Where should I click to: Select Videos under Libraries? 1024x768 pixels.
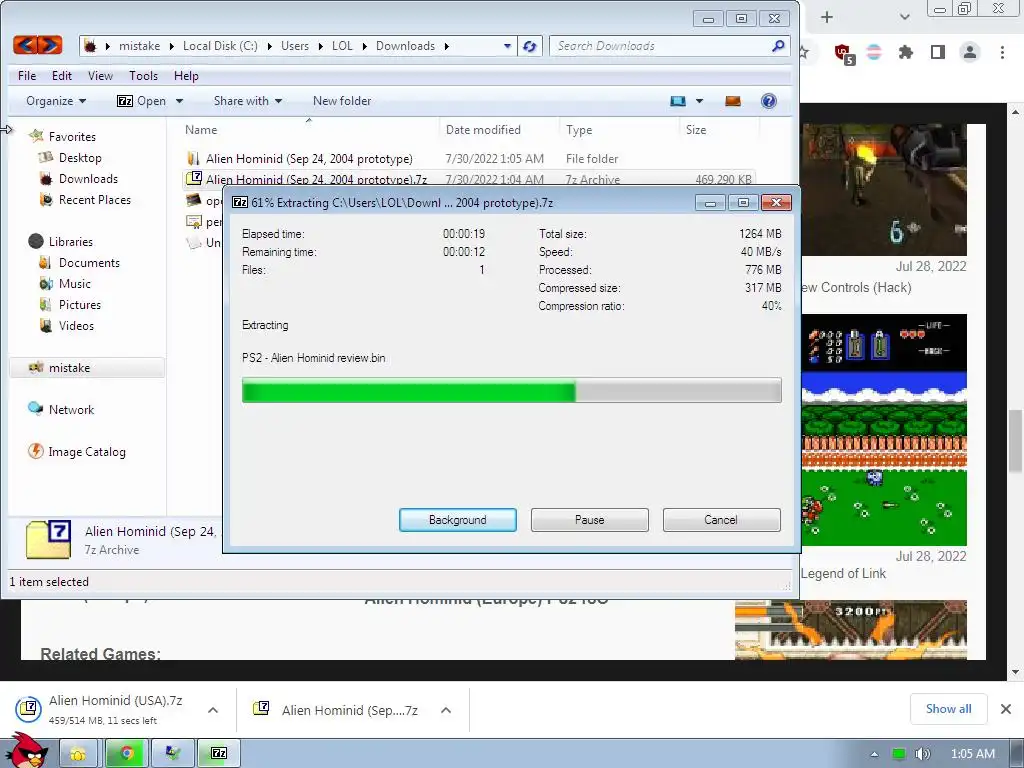coord(76,325)
